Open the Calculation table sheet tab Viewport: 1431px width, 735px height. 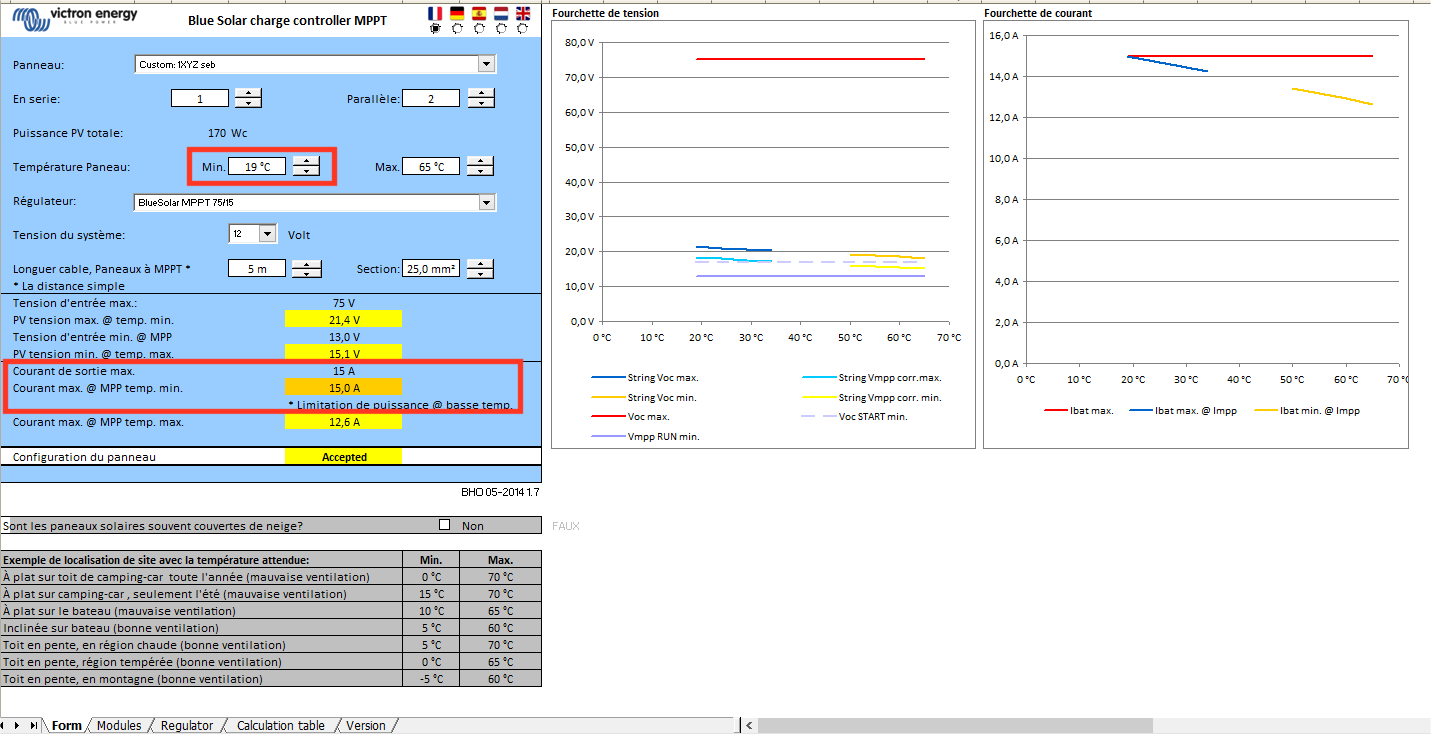tap(280, 725)
